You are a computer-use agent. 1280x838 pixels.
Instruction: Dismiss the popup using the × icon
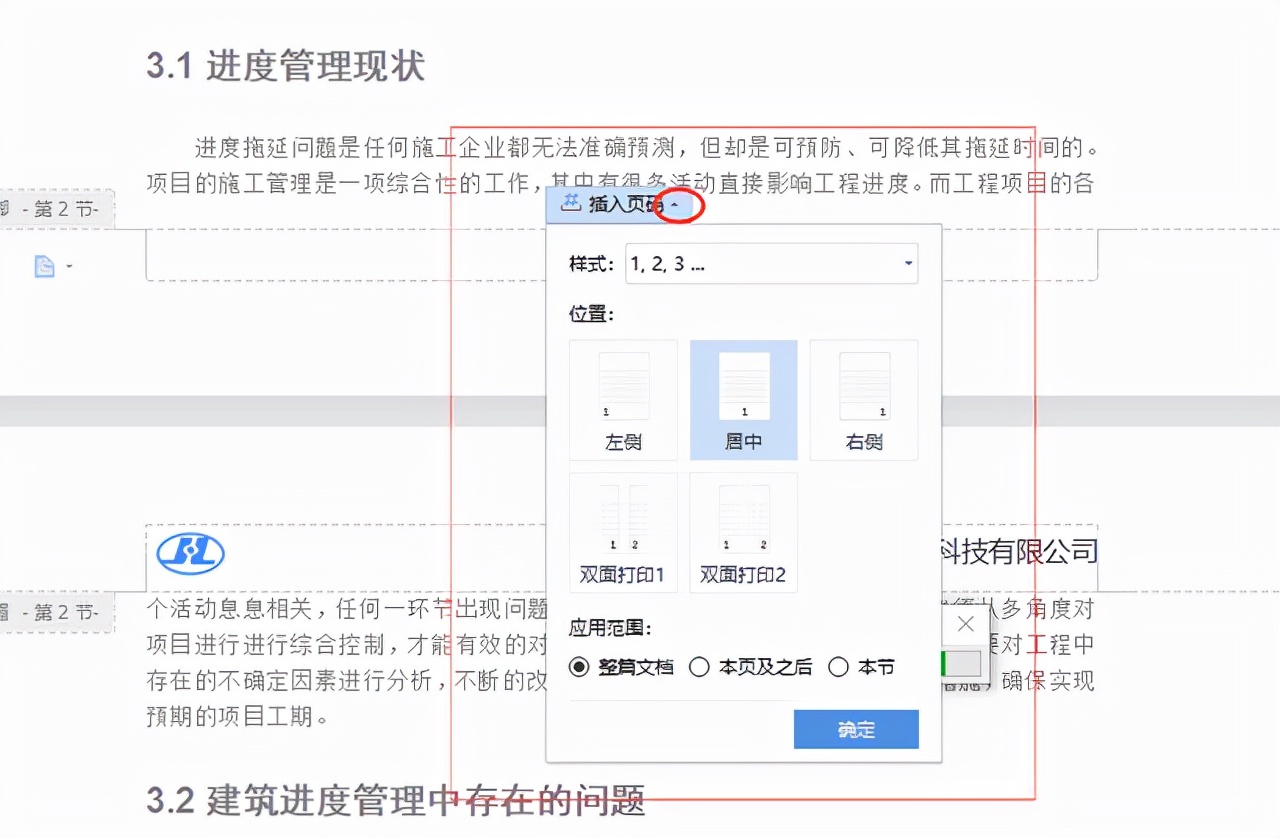click(964, 623)
